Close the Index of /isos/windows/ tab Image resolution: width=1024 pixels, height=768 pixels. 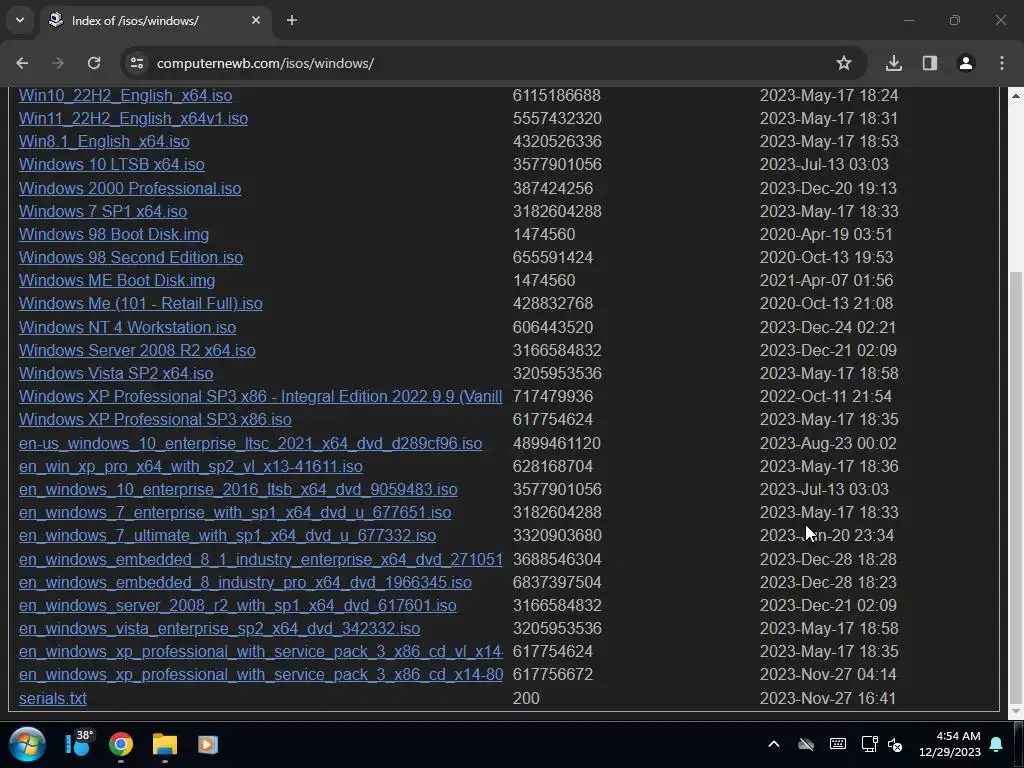[256, 20]
